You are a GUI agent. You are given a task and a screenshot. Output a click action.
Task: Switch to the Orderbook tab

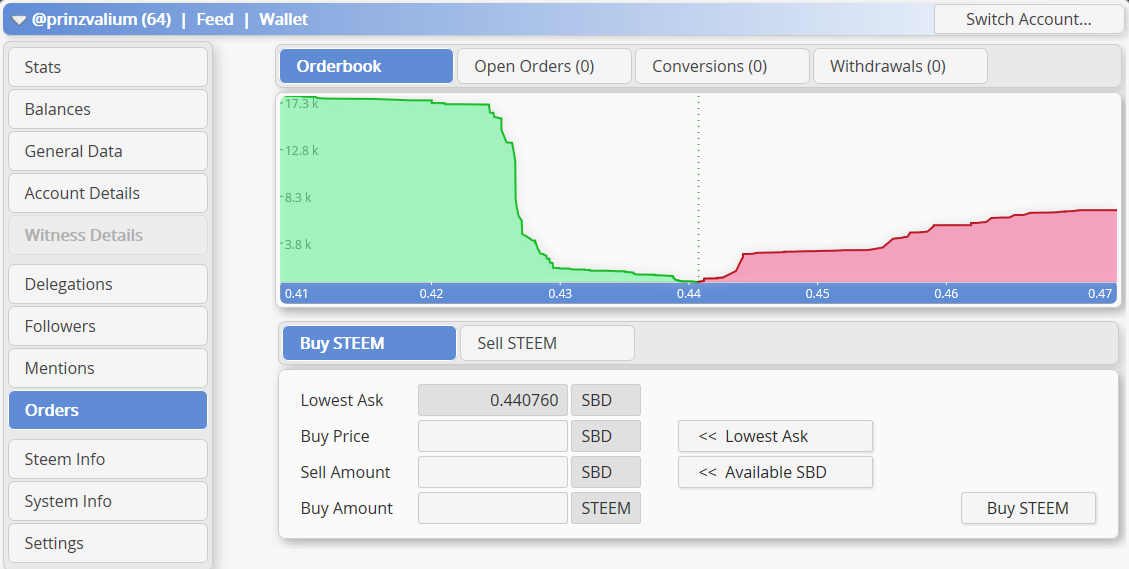366,66
